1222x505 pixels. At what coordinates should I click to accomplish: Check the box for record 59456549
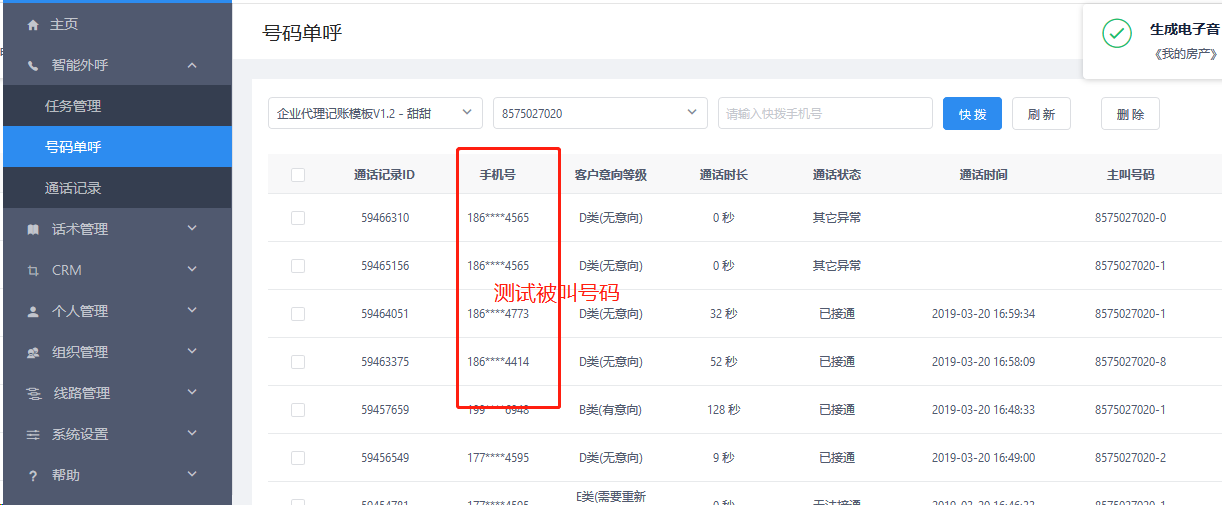(x=298, y=457)
